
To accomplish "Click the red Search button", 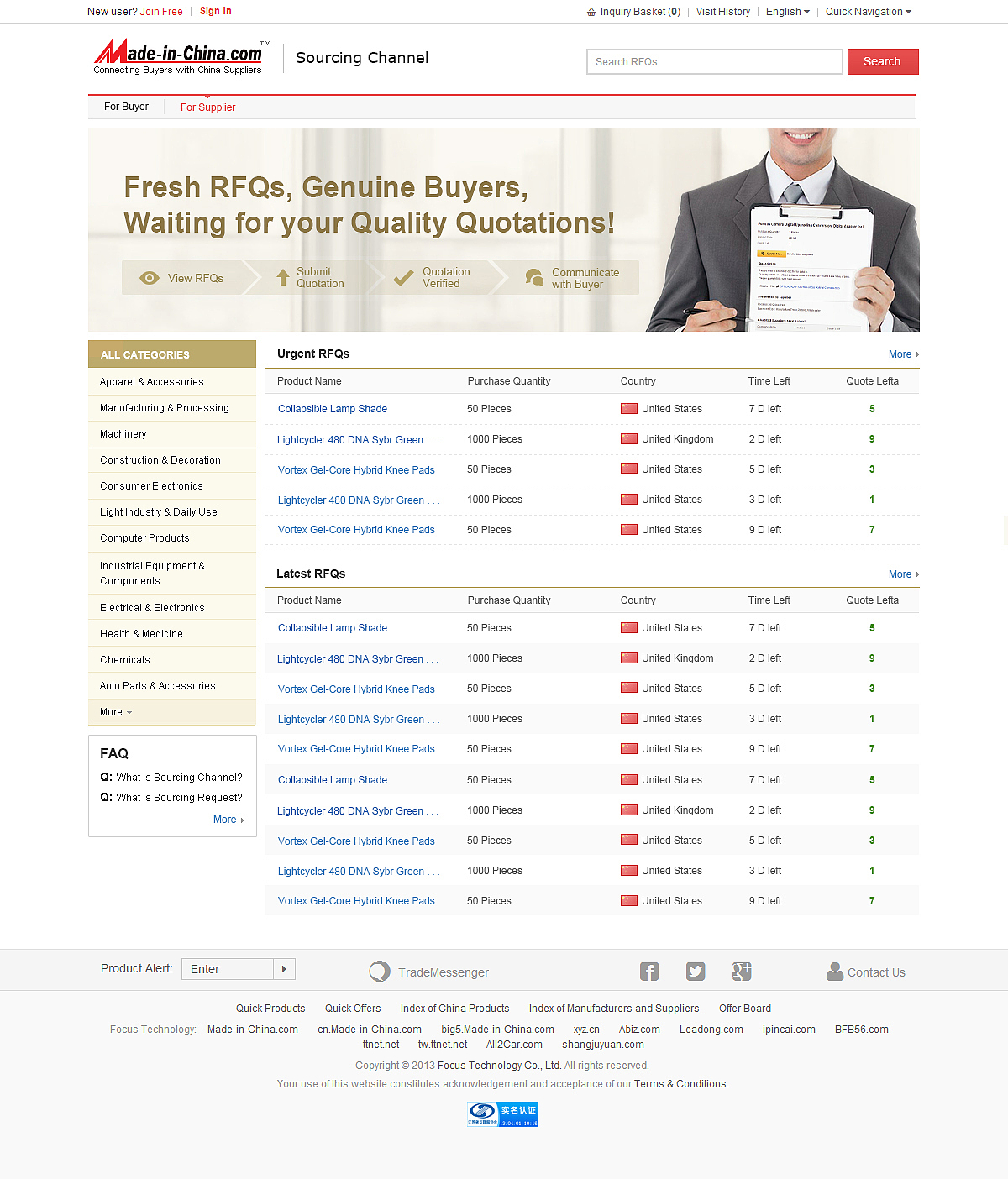I will coord(883,61).
